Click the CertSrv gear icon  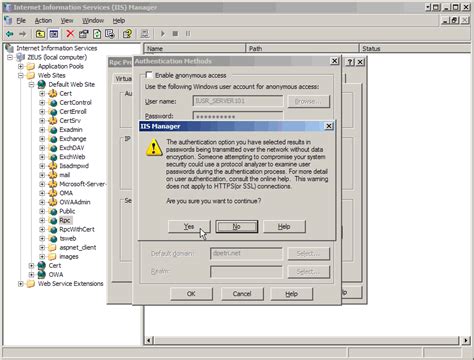(x=53, y=121)
